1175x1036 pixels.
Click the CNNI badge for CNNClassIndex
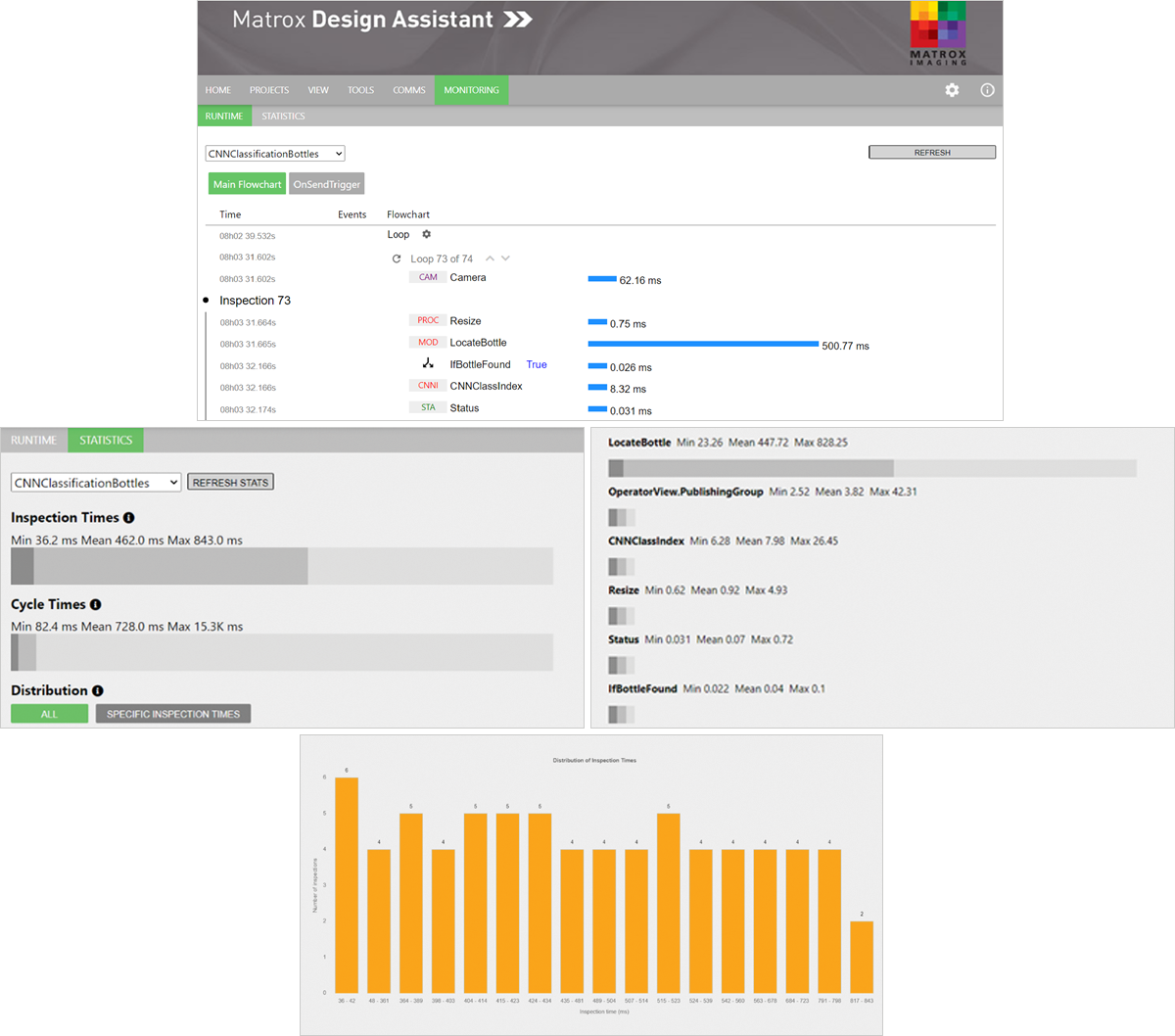click(428, 385)
